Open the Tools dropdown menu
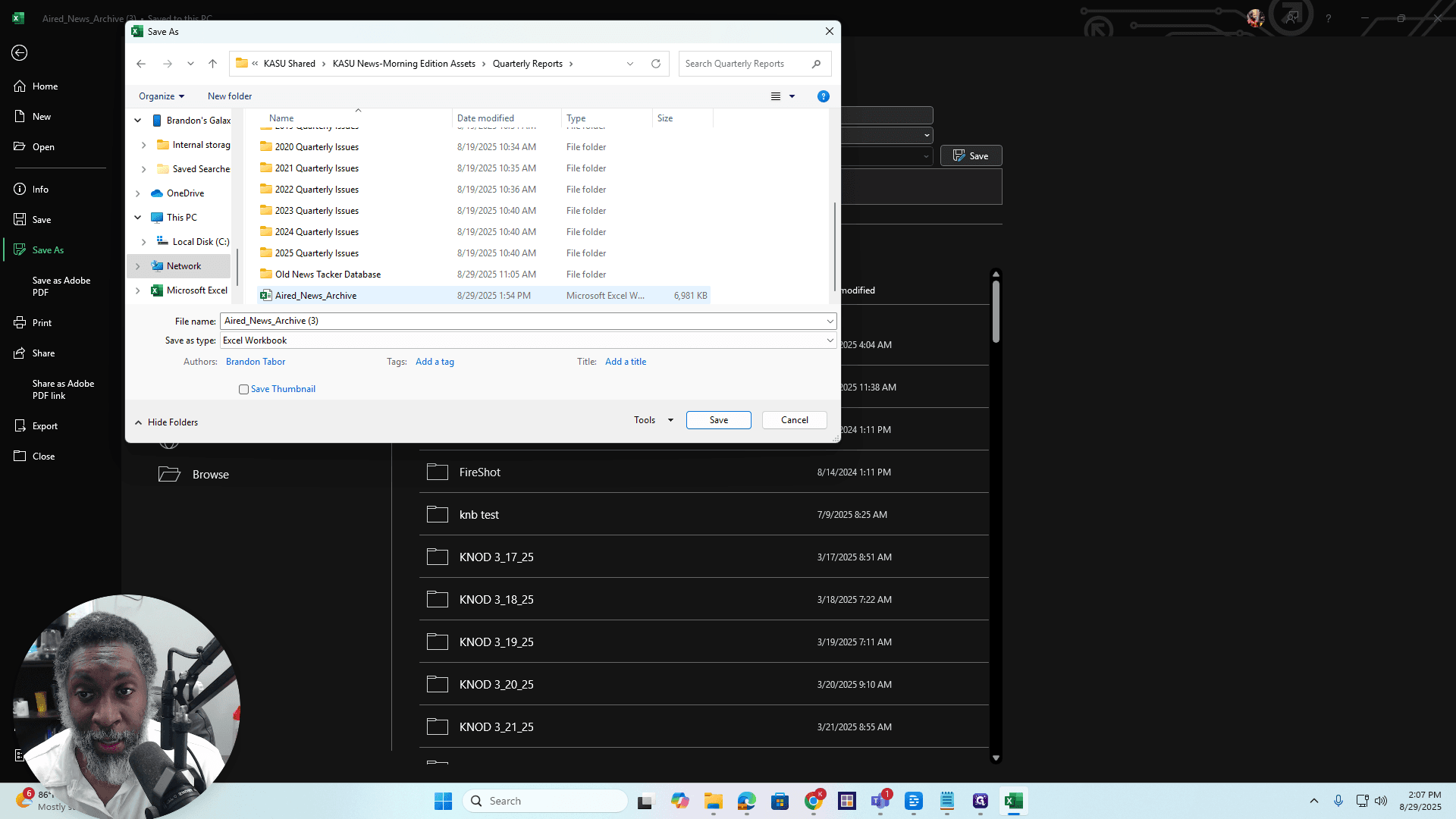 pos(654,420)
